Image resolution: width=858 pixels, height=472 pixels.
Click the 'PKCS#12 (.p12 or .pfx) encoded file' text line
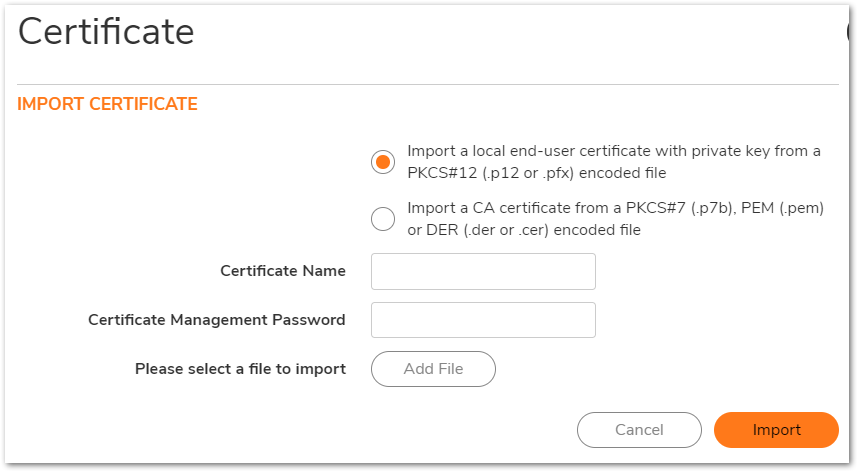tap(536, 173)
